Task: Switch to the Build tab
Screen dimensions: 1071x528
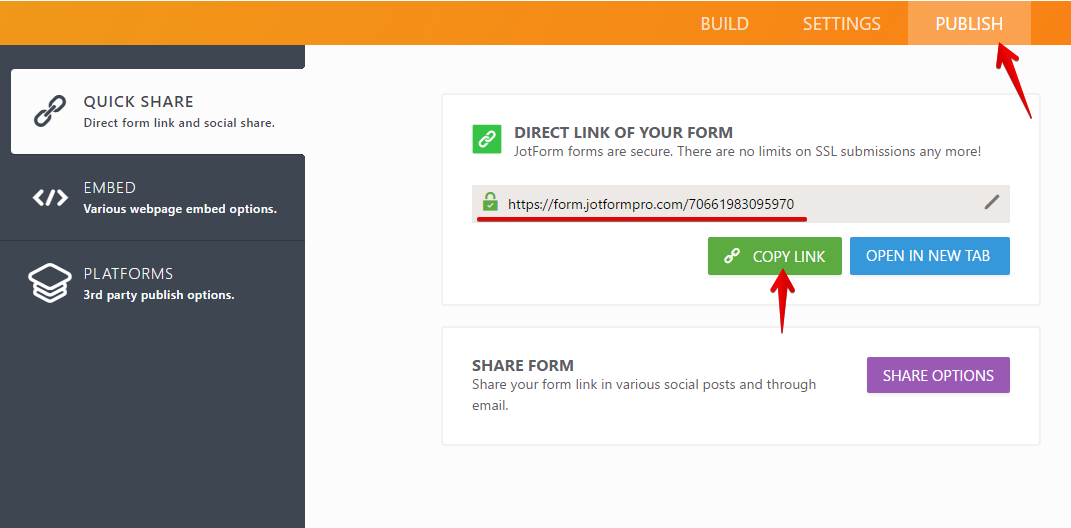Action: click(x=724, y=24)
